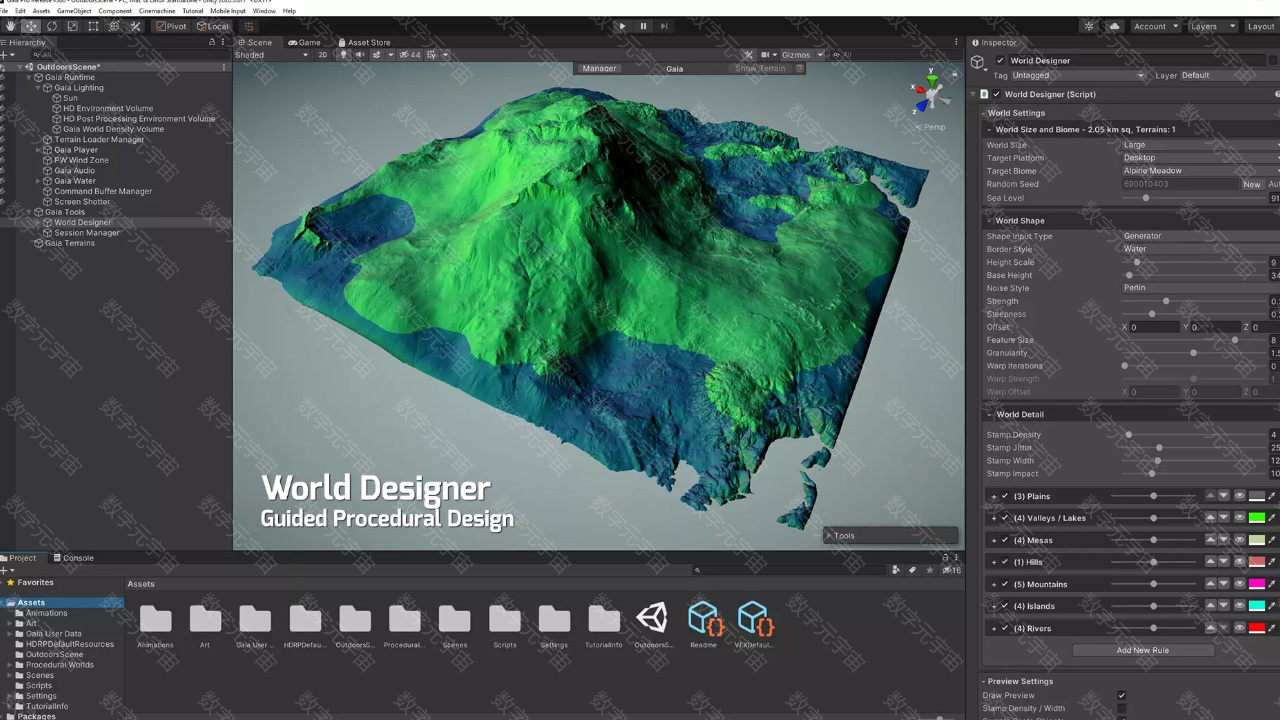The width and height of the screenshot is (1280, 720).
Task: Click the Manager button in Scene view
Action: point(599,69)
